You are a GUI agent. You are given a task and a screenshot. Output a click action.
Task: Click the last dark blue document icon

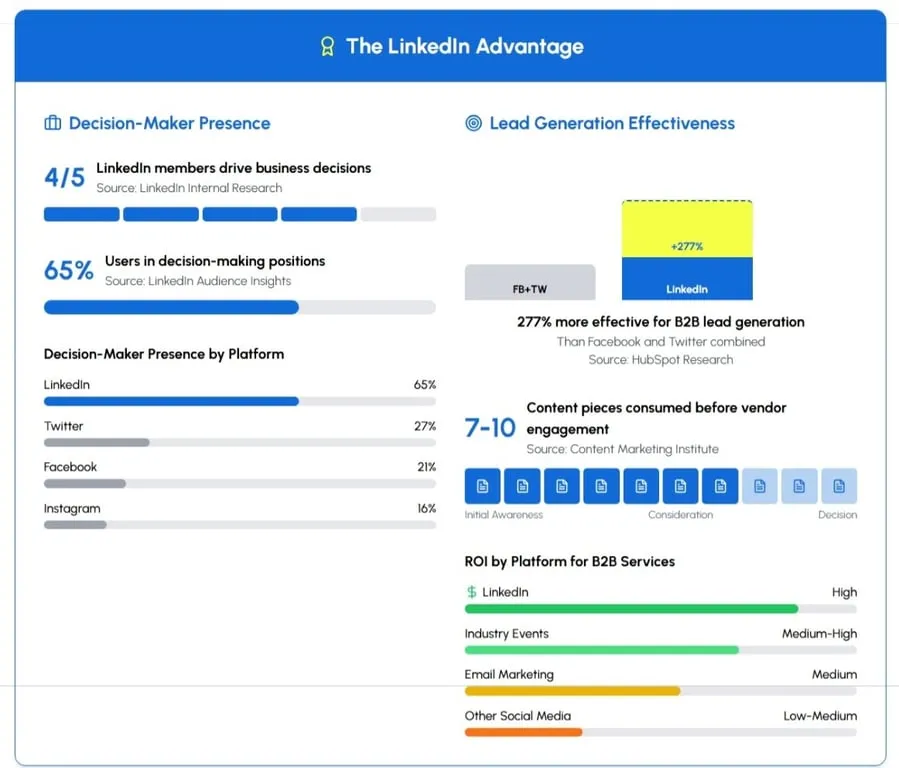click(719, 485)
